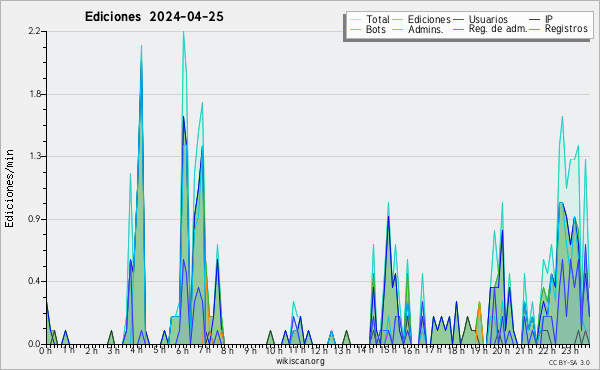
Task: Click the '6 h' x-axis label
Action: tap(182, 350)
